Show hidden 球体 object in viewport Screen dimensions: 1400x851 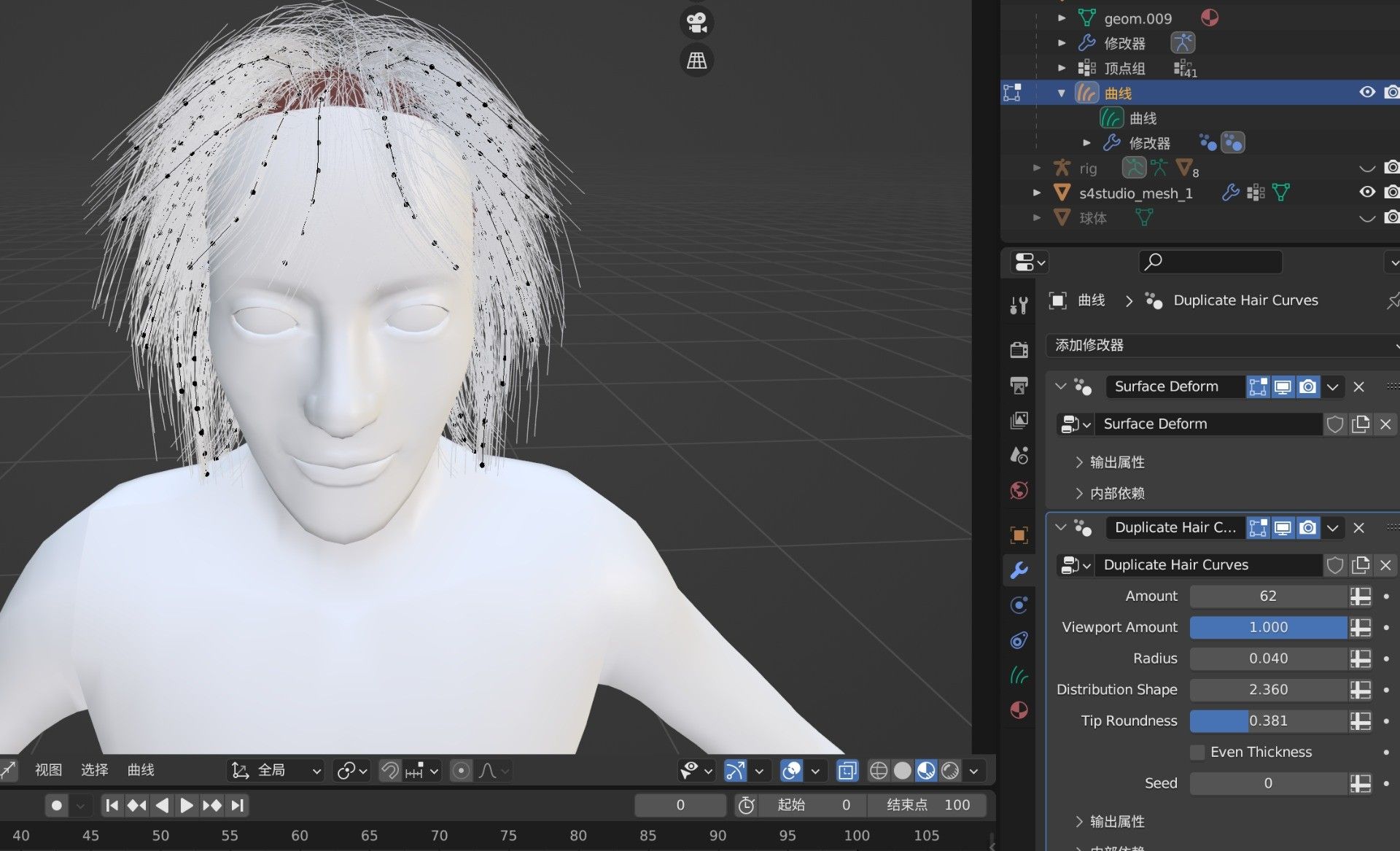(1367, 217)
